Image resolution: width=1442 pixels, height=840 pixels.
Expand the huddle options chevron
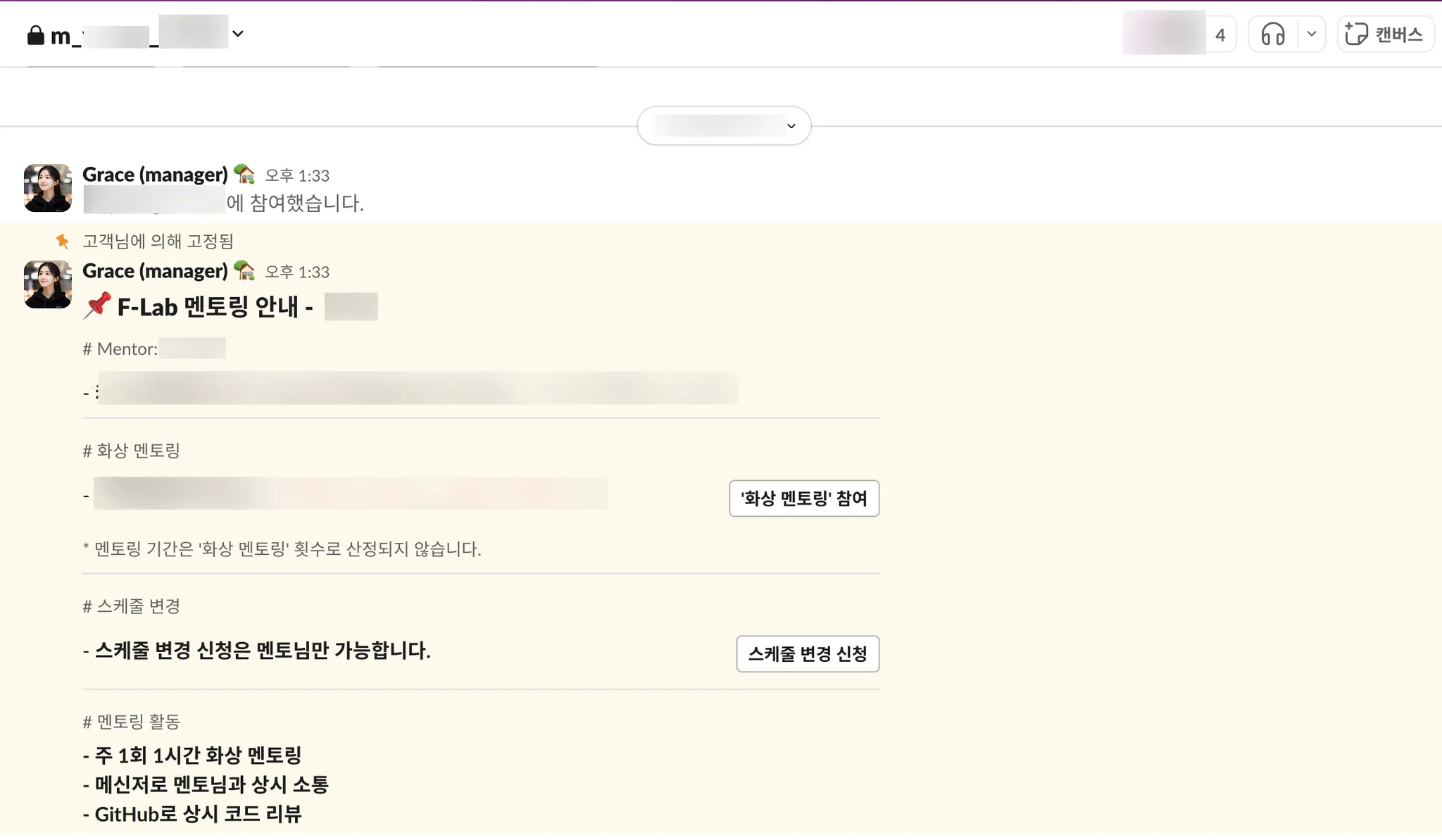point(1311,34)
